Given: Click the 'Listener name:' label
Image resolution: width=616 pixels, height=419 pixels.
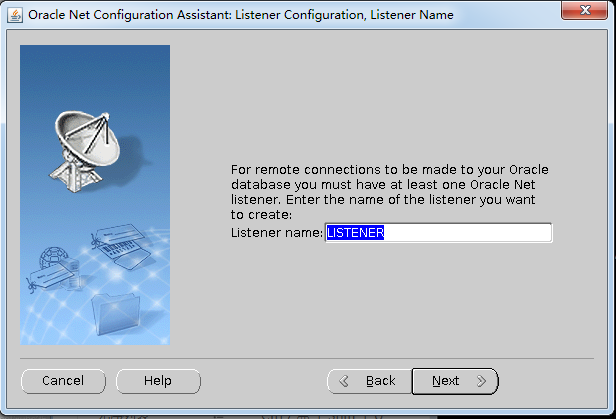Looking at the screenshot, I should coord(277,233).
